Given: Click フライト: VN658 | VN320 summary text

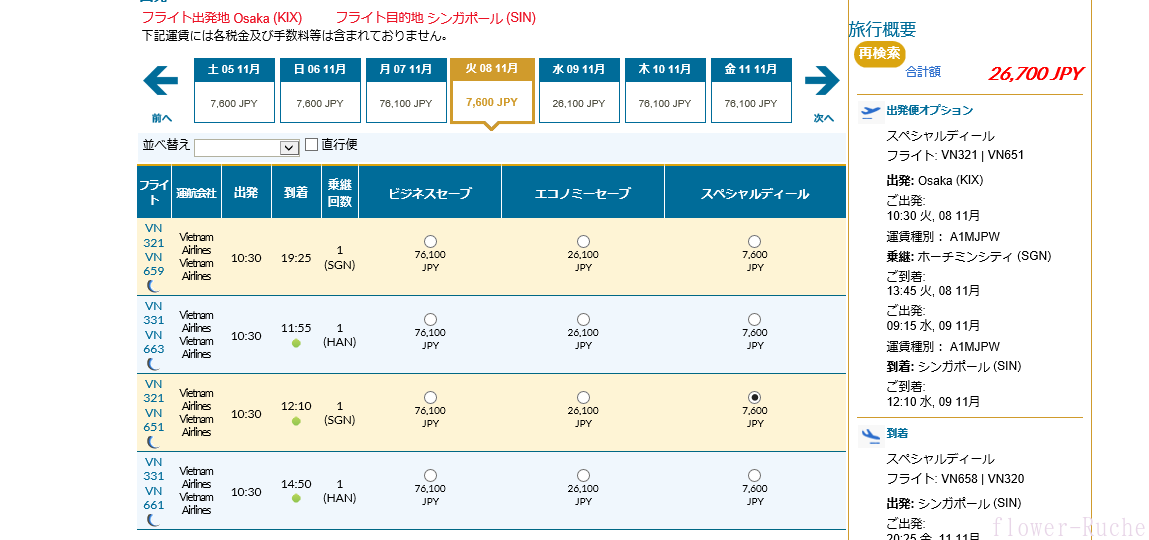Looking at the screenshot, I should click(x=956, y=479).
